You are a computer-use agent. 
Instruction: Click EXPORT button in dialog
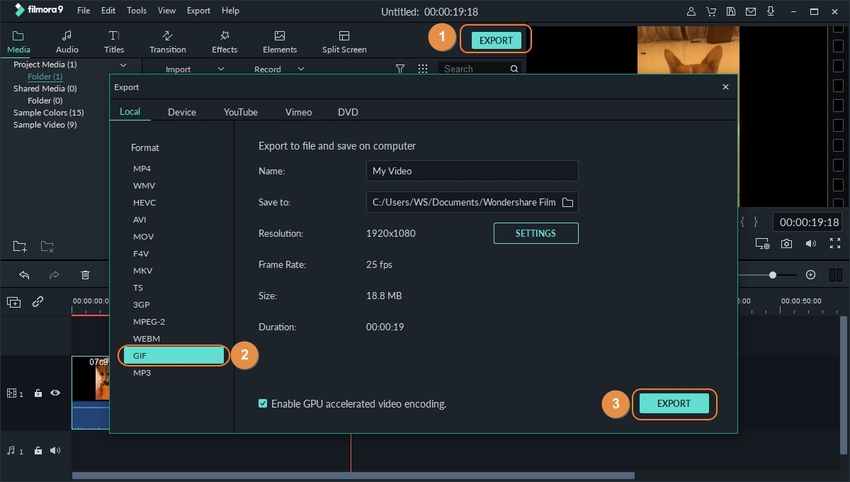click(674, 403)
